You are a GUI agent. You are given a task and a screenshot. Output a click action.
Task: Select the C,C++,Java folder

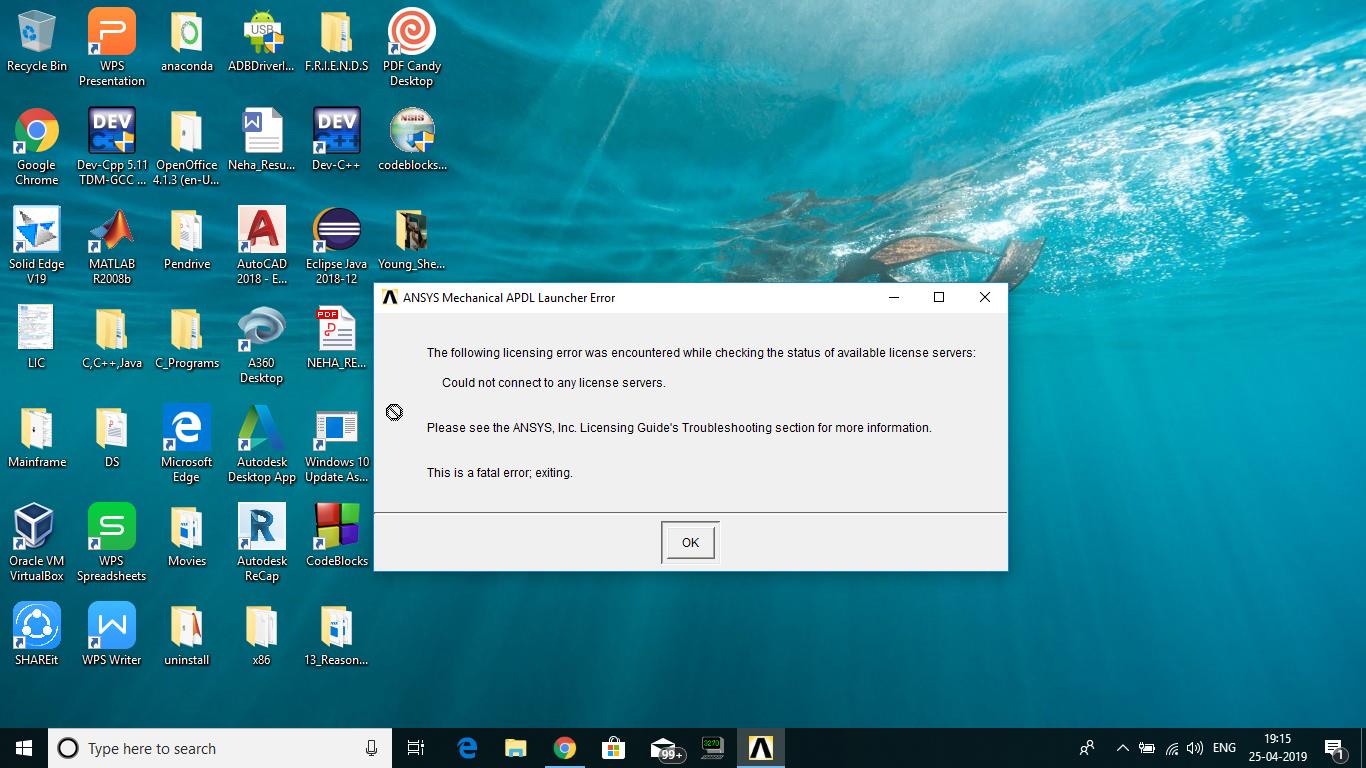[112, 338]
